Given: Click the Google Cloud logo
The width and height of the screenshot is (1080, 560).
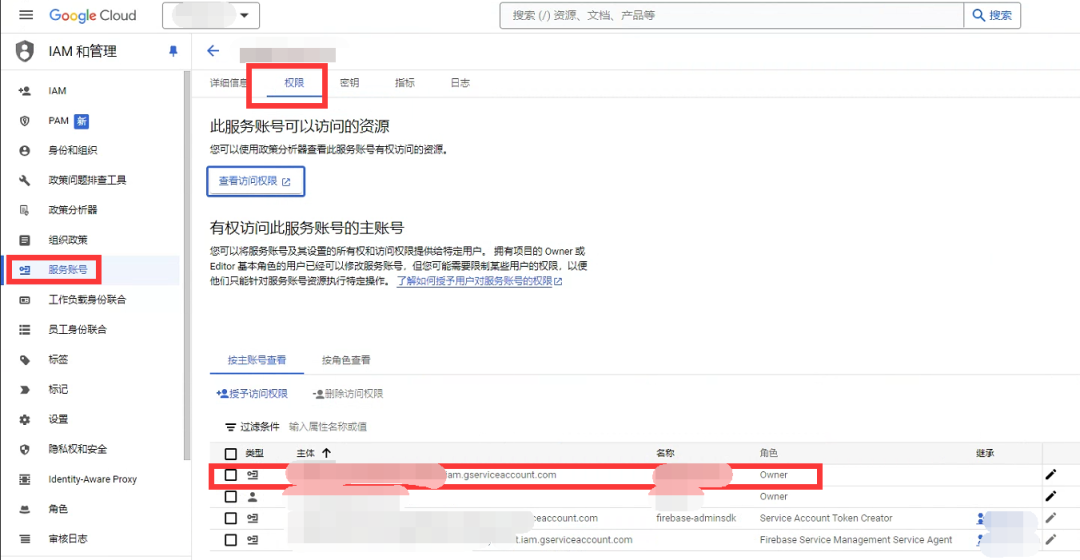Looking at the screenshot, I should click(92, 15).
